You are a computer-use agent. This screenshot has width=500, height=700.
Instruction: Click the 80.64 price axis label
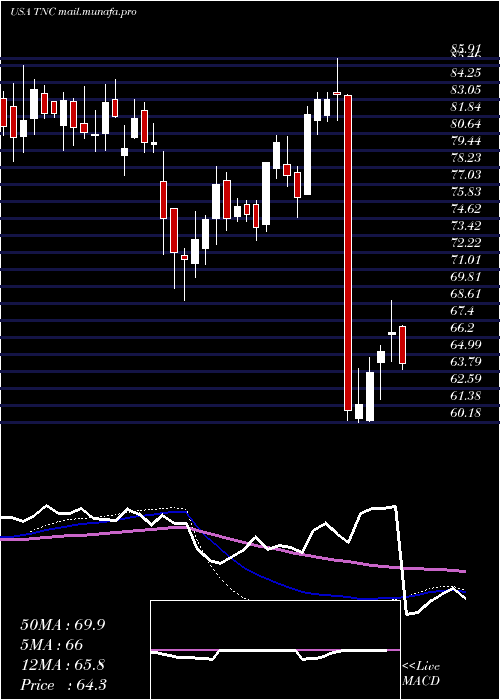pyautogui.click(x=466, y=124)
